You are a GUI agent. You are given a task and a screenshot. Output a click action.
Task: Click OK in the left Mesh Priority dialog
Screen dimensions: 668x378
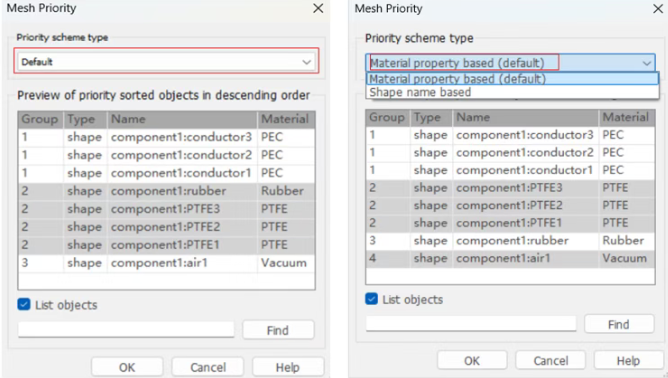(127, 367)
